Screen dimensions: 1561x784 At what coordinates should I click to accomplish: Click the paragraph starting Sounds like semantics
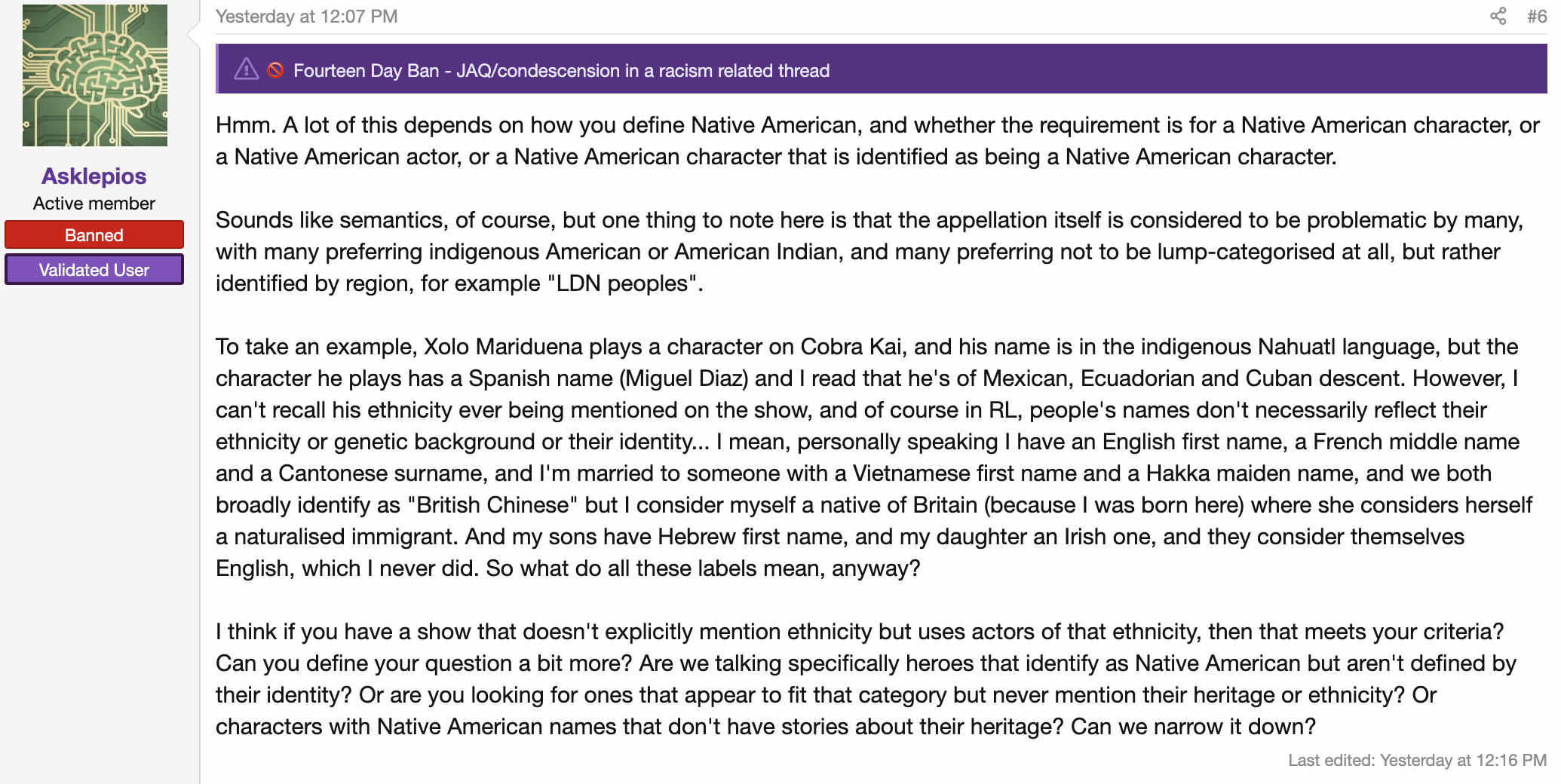pos(869,252)
